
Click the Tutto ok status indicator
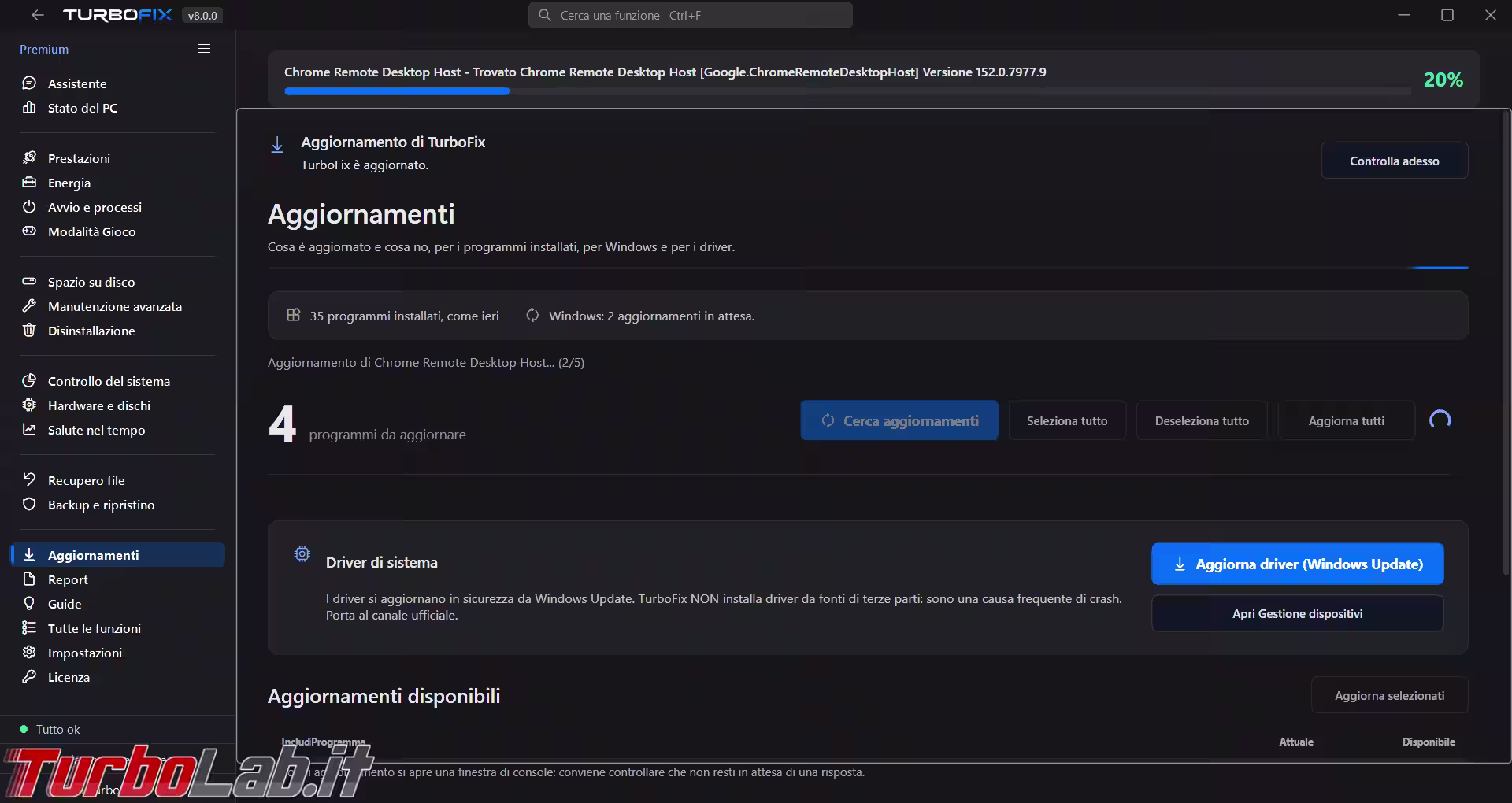(x=50, y=730)
